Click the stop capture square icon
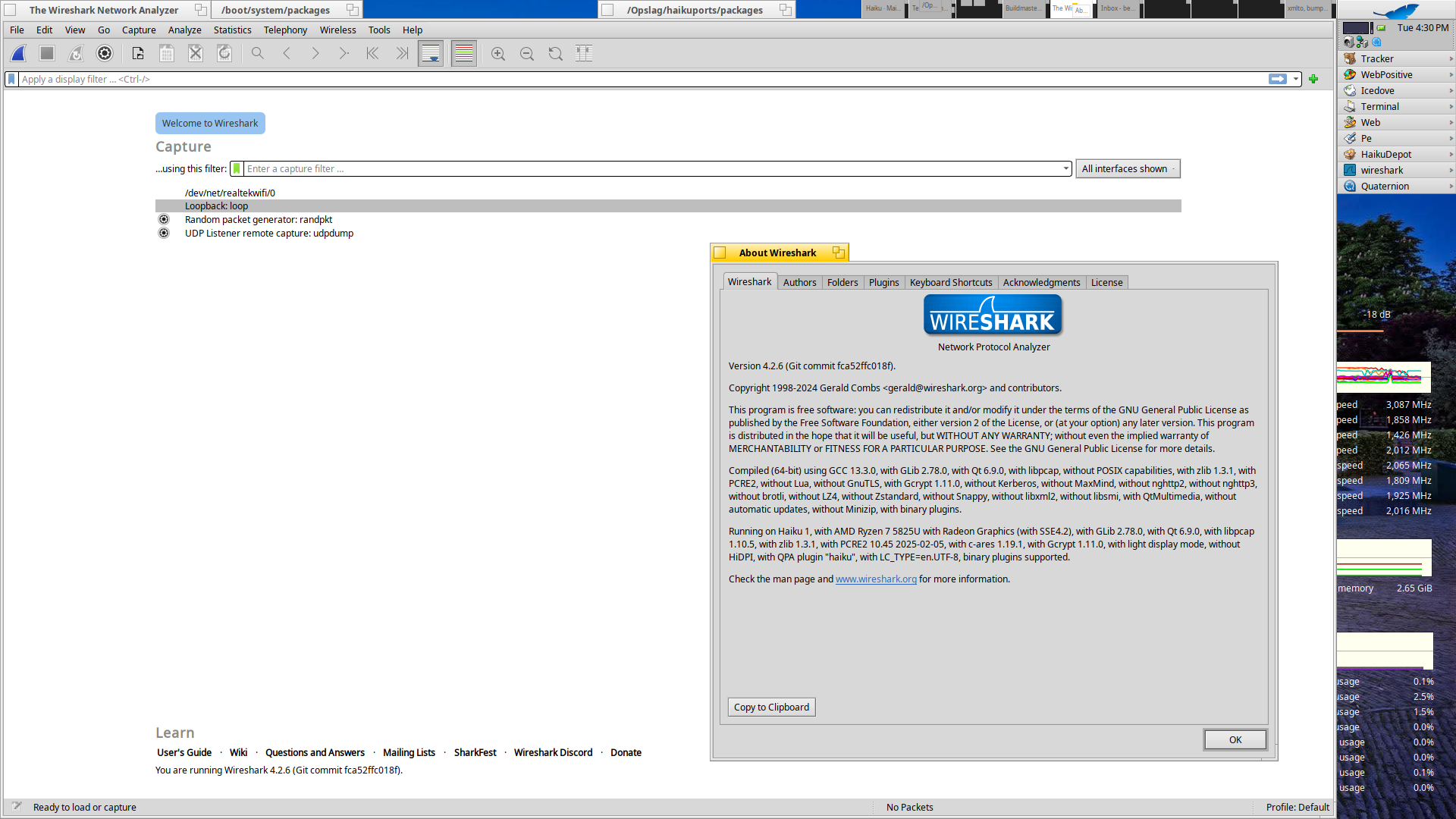The image size is (1456, 819). click(x=47, y=54)
